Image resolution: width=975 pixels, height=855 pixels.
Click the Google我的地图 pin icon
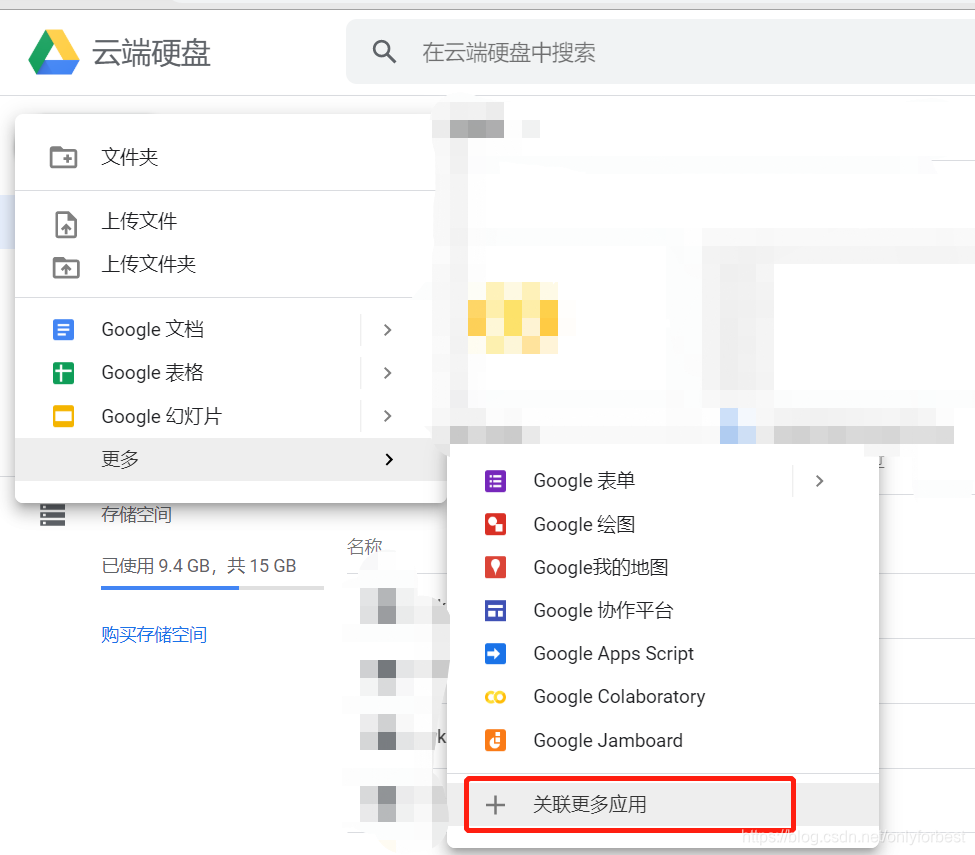pyautogui.click(x=495, y=567)
